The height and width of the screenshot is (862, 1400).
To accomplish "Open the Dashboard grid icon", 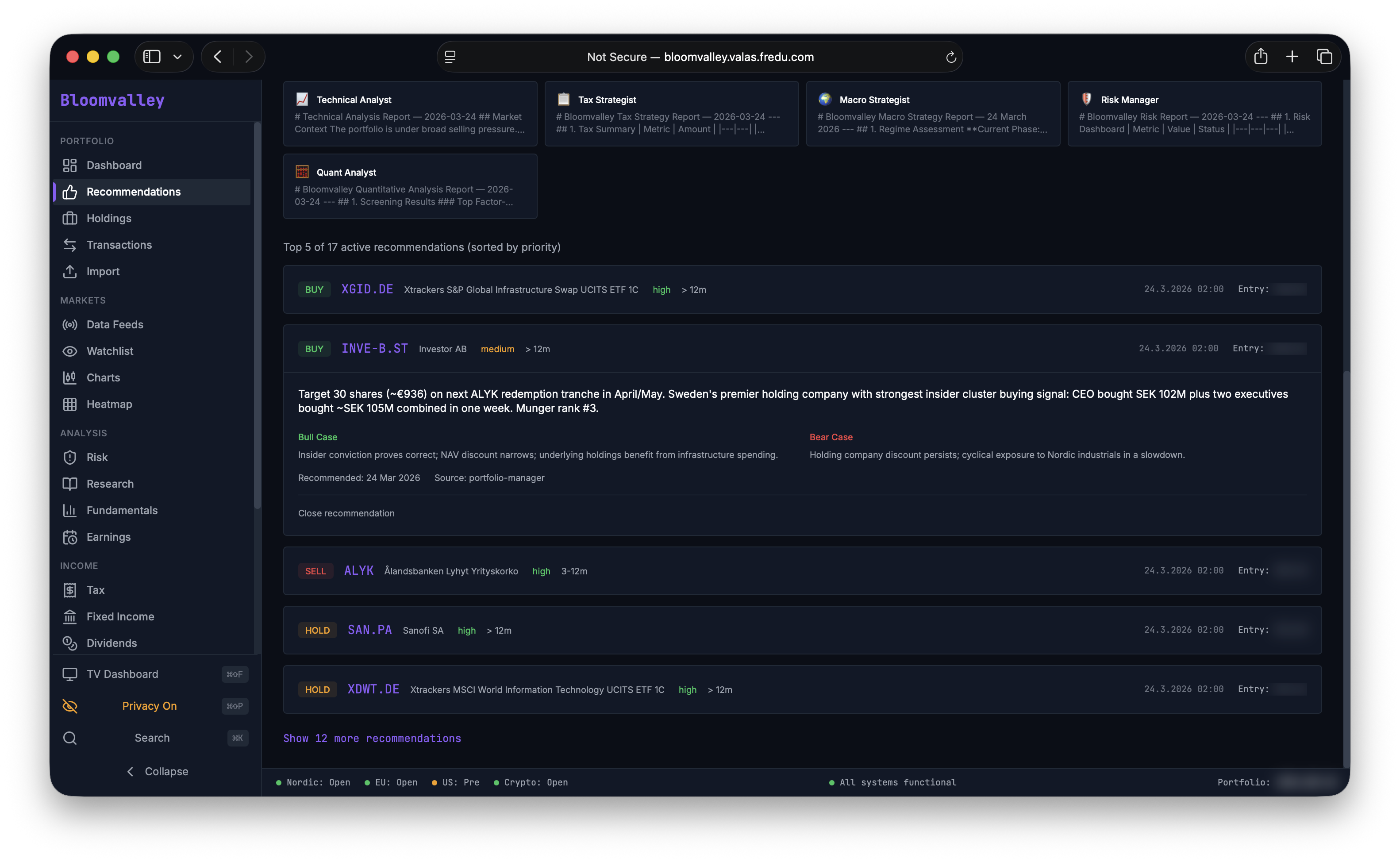I will [69, 165].
